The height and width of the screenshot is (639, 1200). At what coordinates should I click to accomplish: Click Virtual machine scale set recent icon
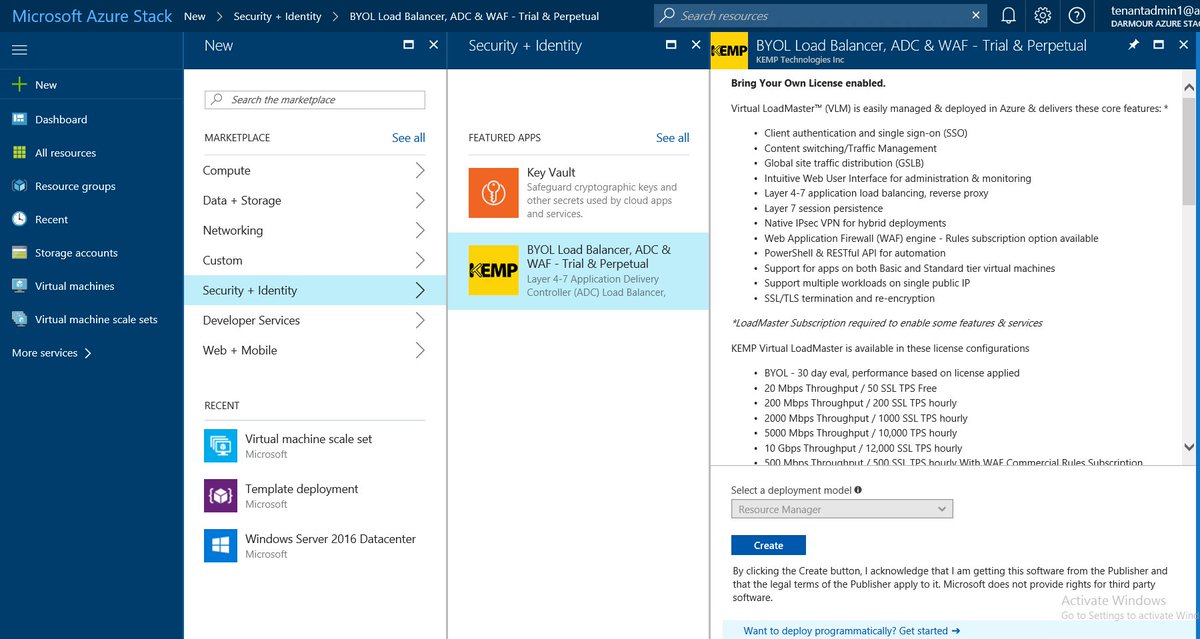tap(220, 446)
